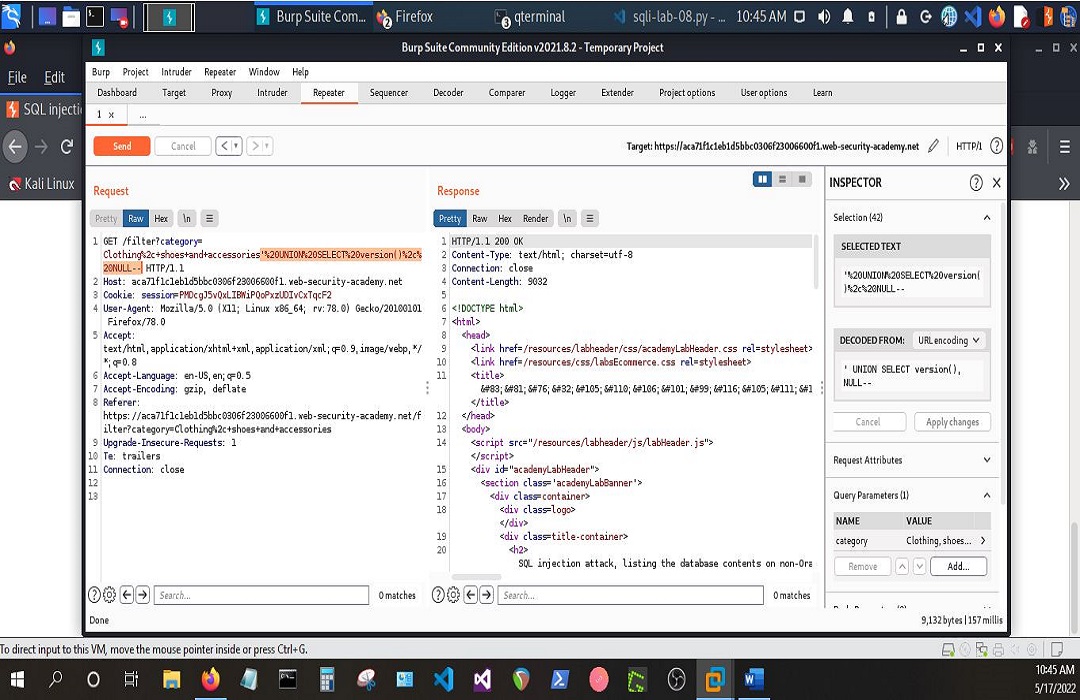
Task: Expand Request Attributes section
Action: point(986,460)
